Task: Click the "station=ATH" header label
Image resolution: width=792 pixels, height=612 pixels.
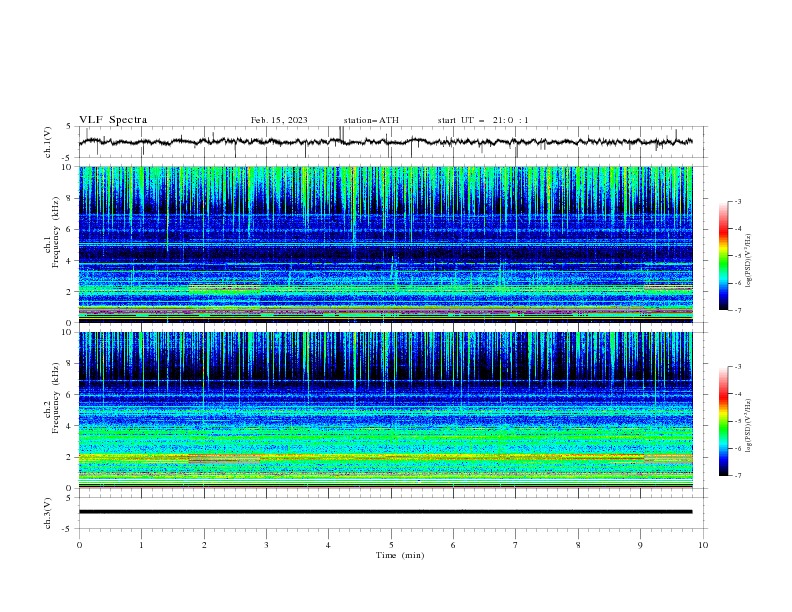Action: coord(371,120)
